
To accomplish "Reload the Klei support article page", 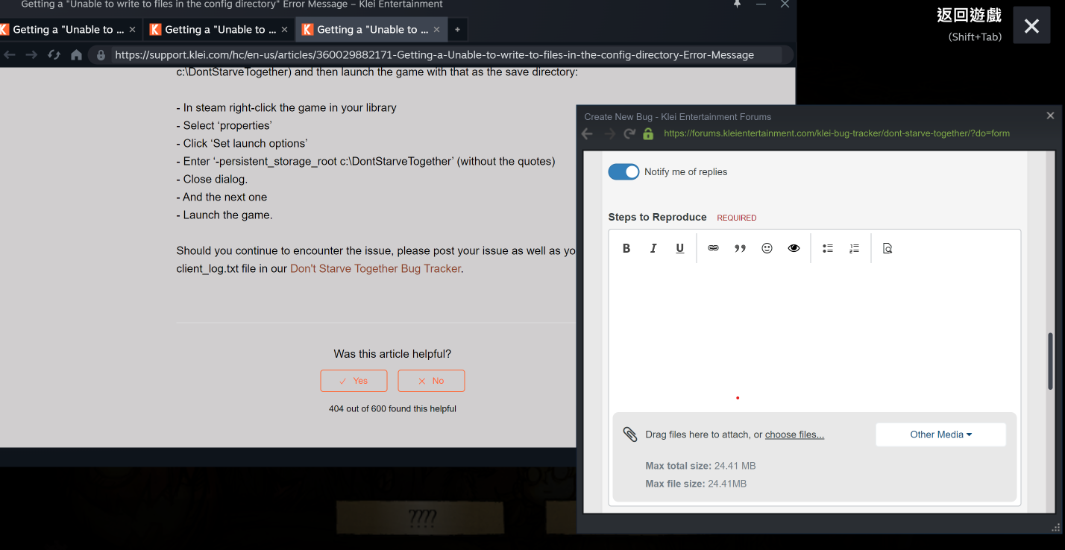I will coord(54,55).
